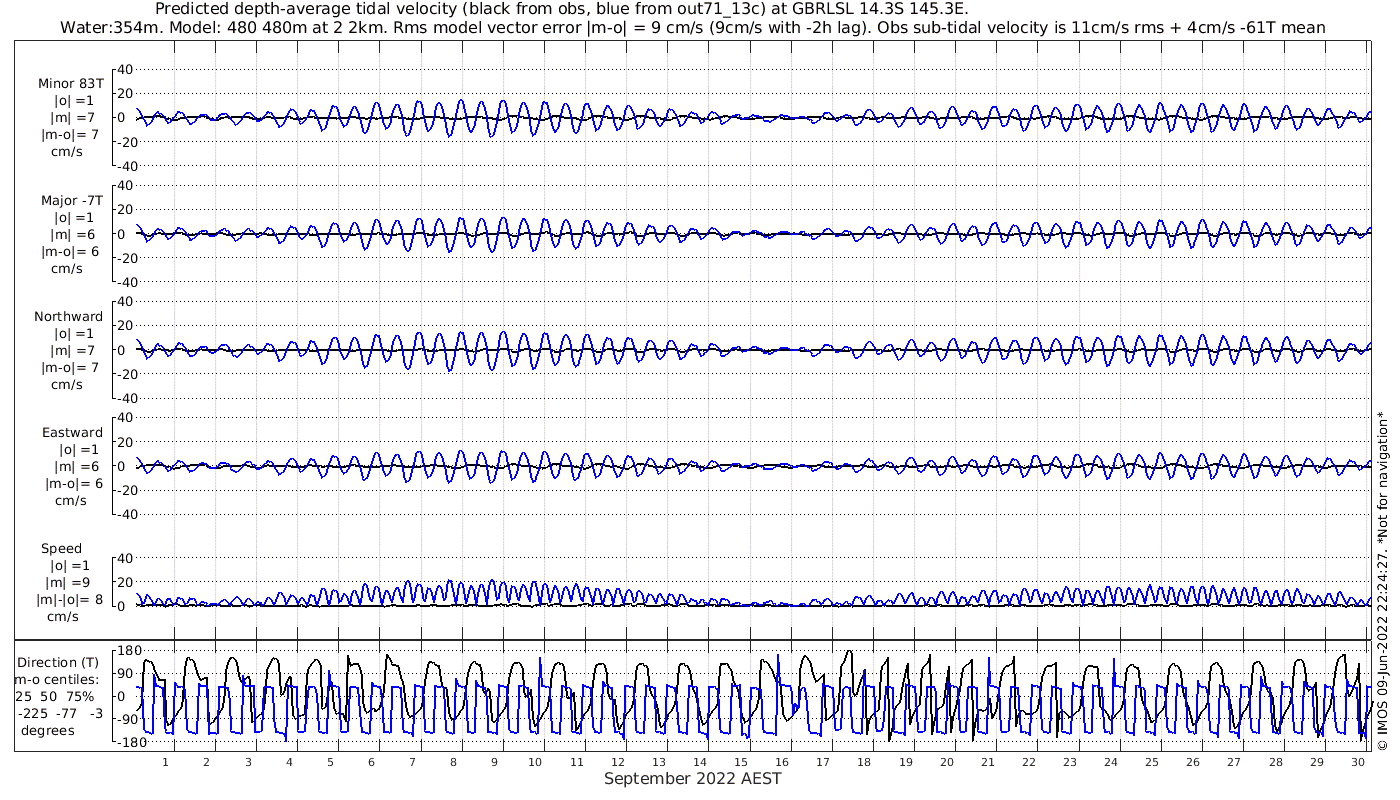Image resolution: width=1400 pixels, height=800 pixels.
Task: Click '|m| =9' value under Speed
Action: [68, 583]
